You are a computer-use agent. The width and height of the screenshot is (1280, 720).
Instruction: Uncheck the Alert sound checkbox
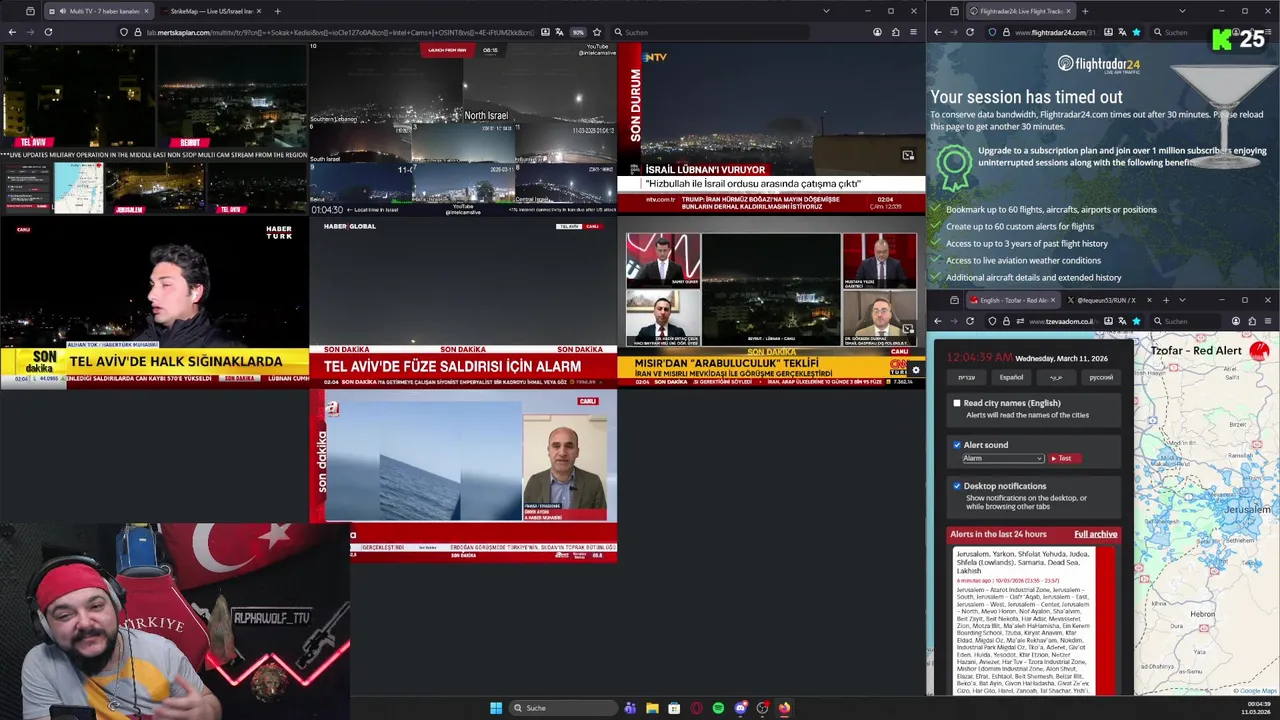click(957, 445)
